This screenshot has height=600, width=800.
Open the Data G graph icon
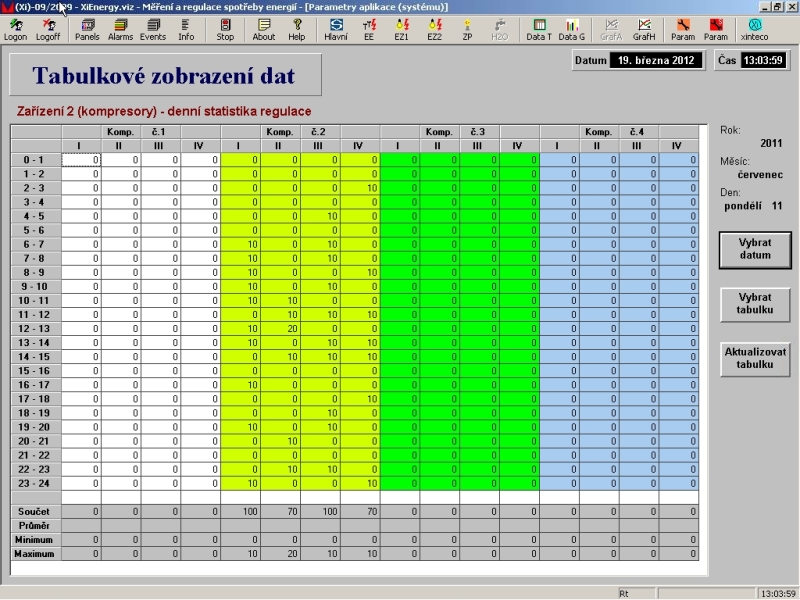[x=571, y=30]
